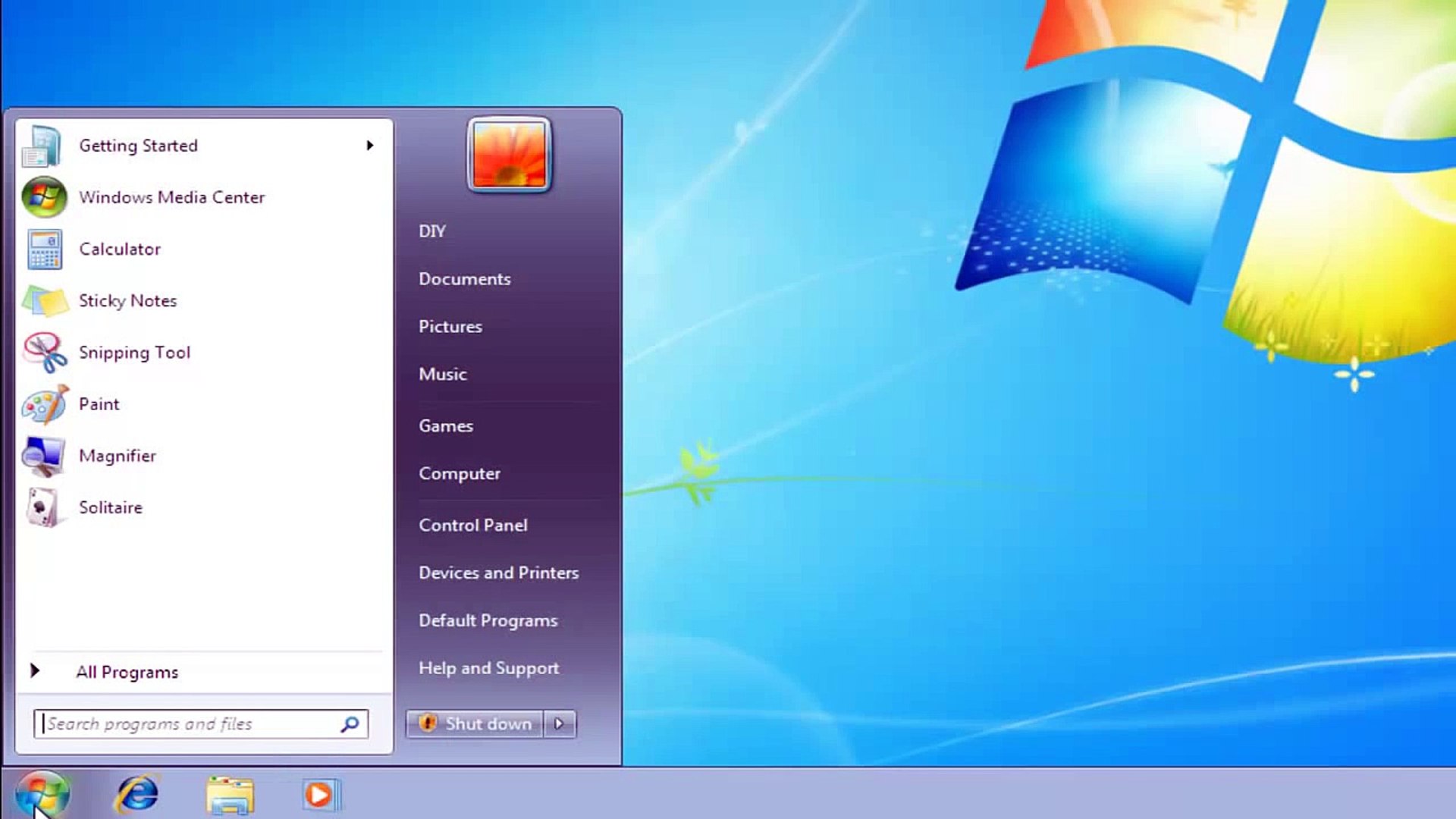Open the Windows Media Center icon
Viewport: 1456px width, 819px height.
[x=43, y=197]
